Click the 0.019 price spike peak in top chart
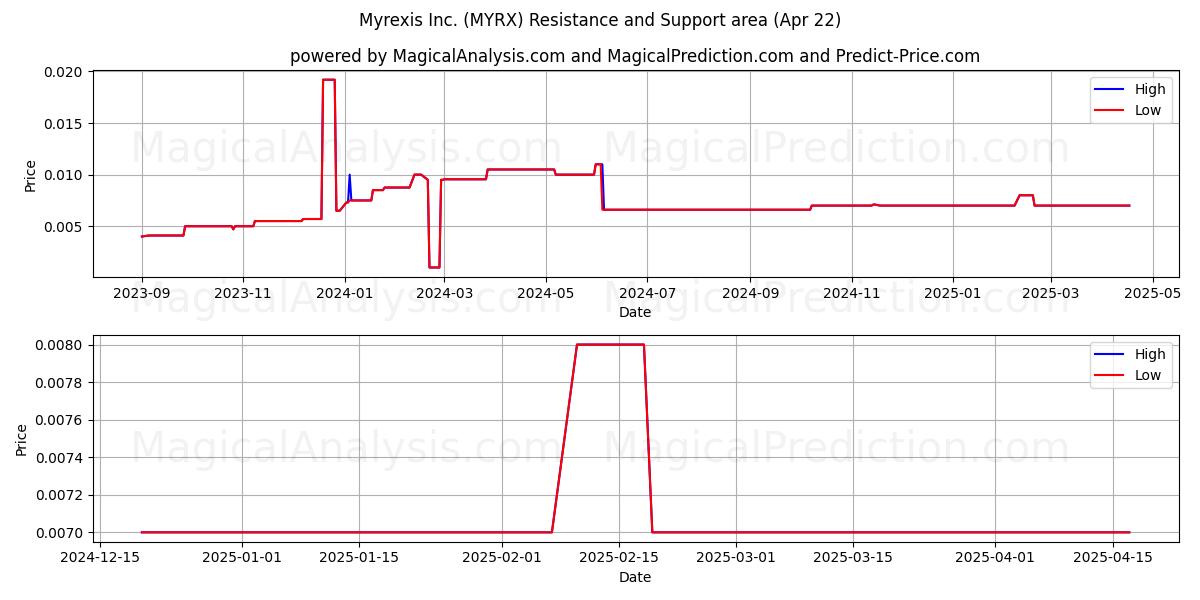The height and width of the screenshot is (600, 1200). pyautogui.click(x=328, y=80)
